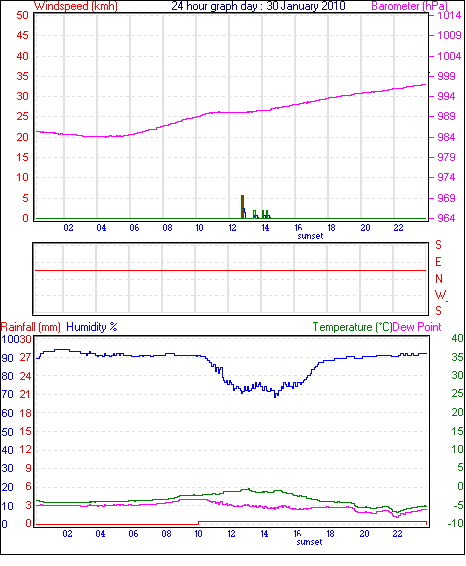Select the '24 hour graph day : 30 January 2010' title

coord(258,6)
